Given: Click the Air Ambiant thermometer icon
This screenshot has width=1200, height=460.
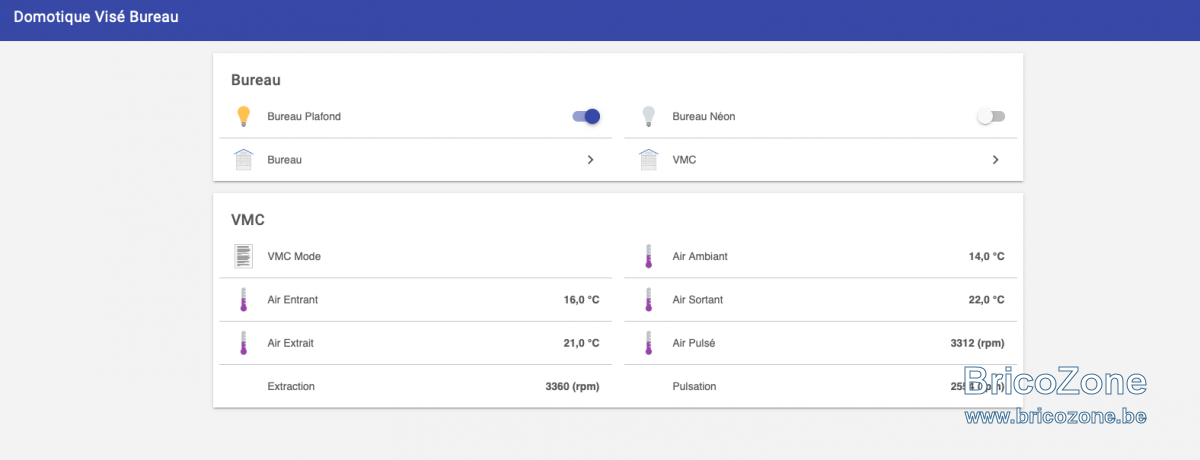Looking at the screenshot, I should pyautogui.click(x=648, y=256).
